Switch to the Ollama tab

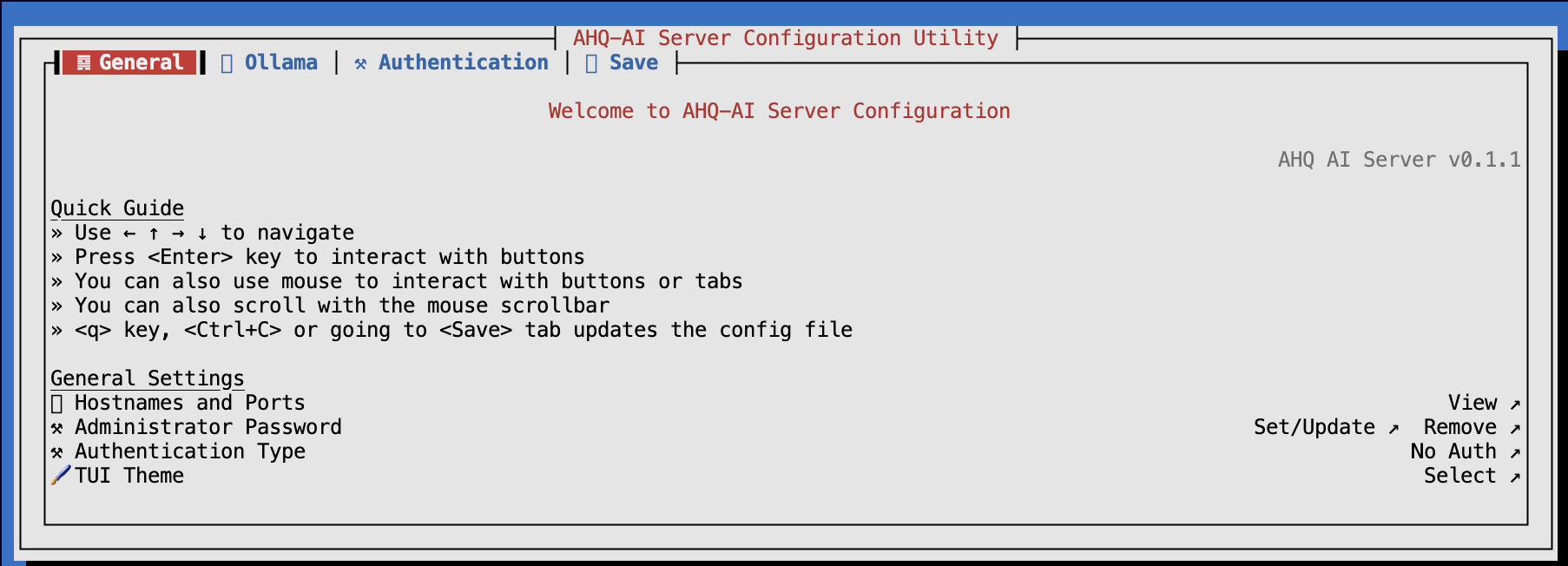[280, 63]
